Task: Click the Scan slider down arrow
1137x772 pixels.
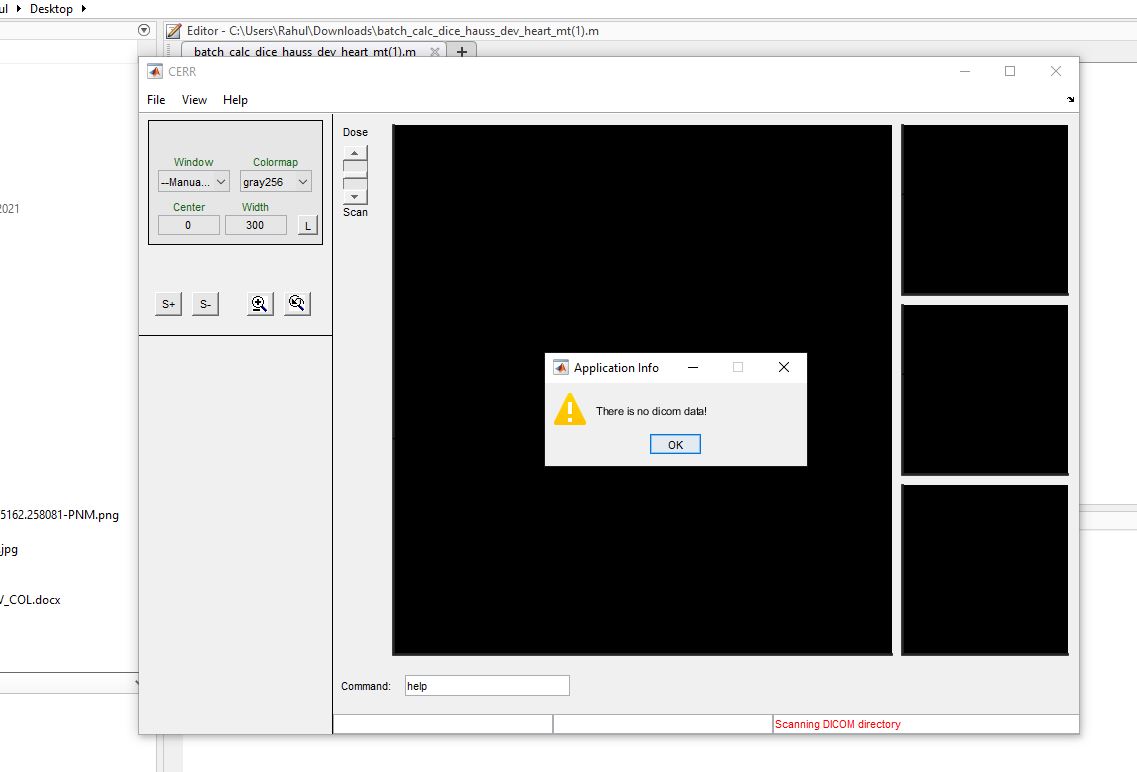Action: point(355,196)
